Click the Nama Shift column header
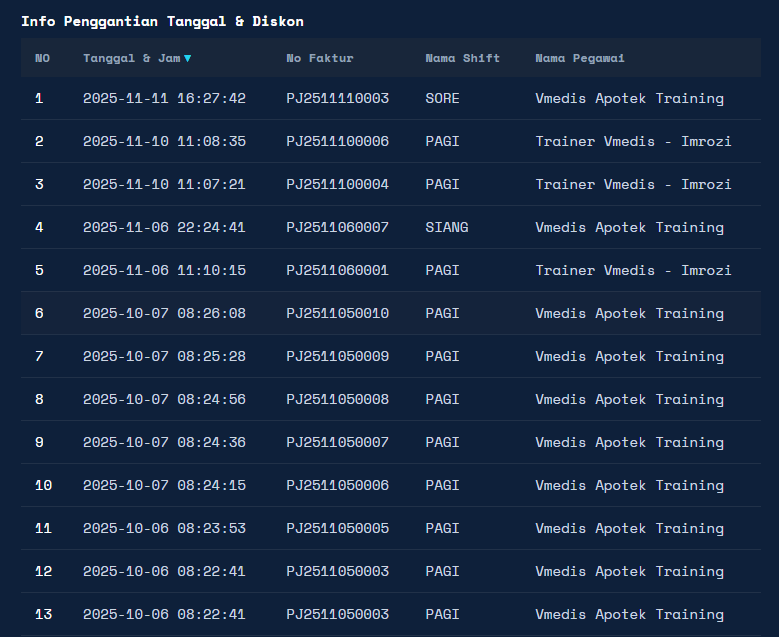Image resolution: width=779 pixels, height=637 pixels. [462, 58]
